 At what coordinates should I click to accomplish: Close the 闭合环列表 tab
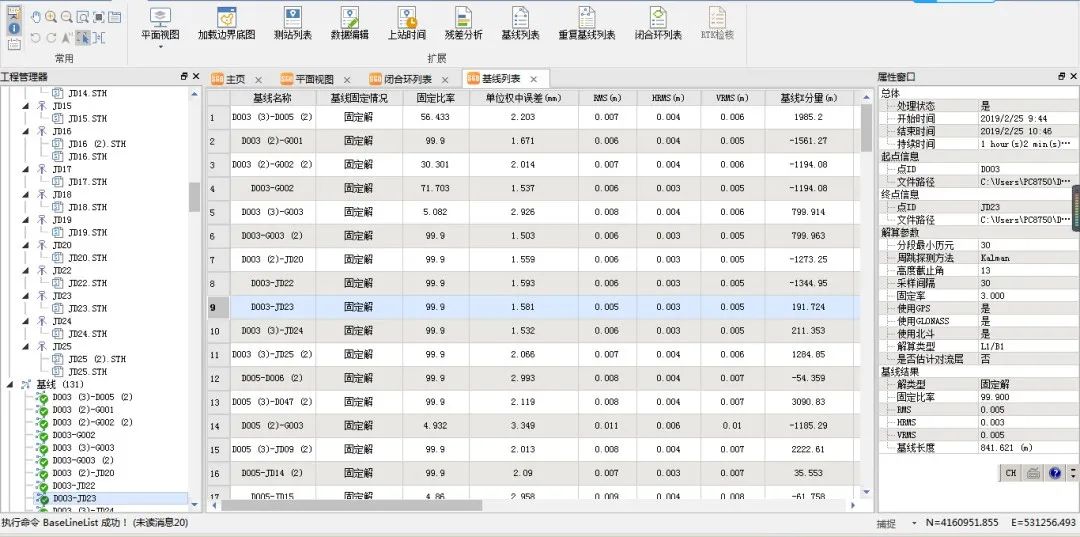pos(445,80)
